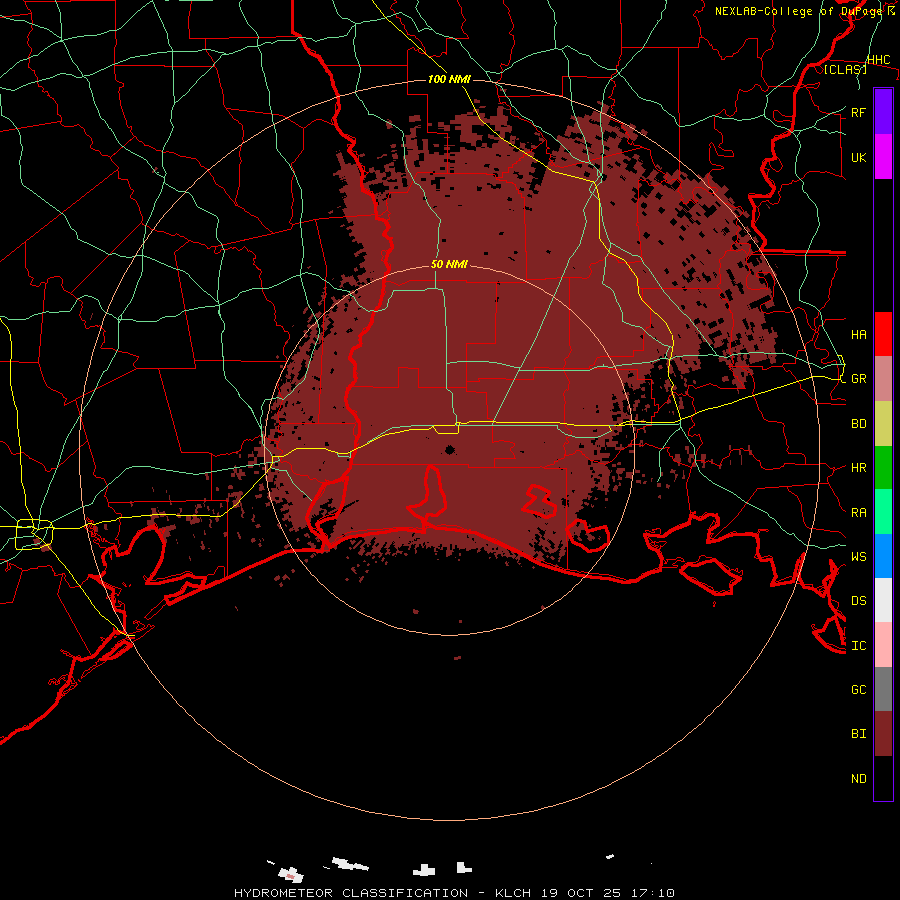Click the HR green legend swatch
Screen dimensions: 900x900
(x=883, y=468)
